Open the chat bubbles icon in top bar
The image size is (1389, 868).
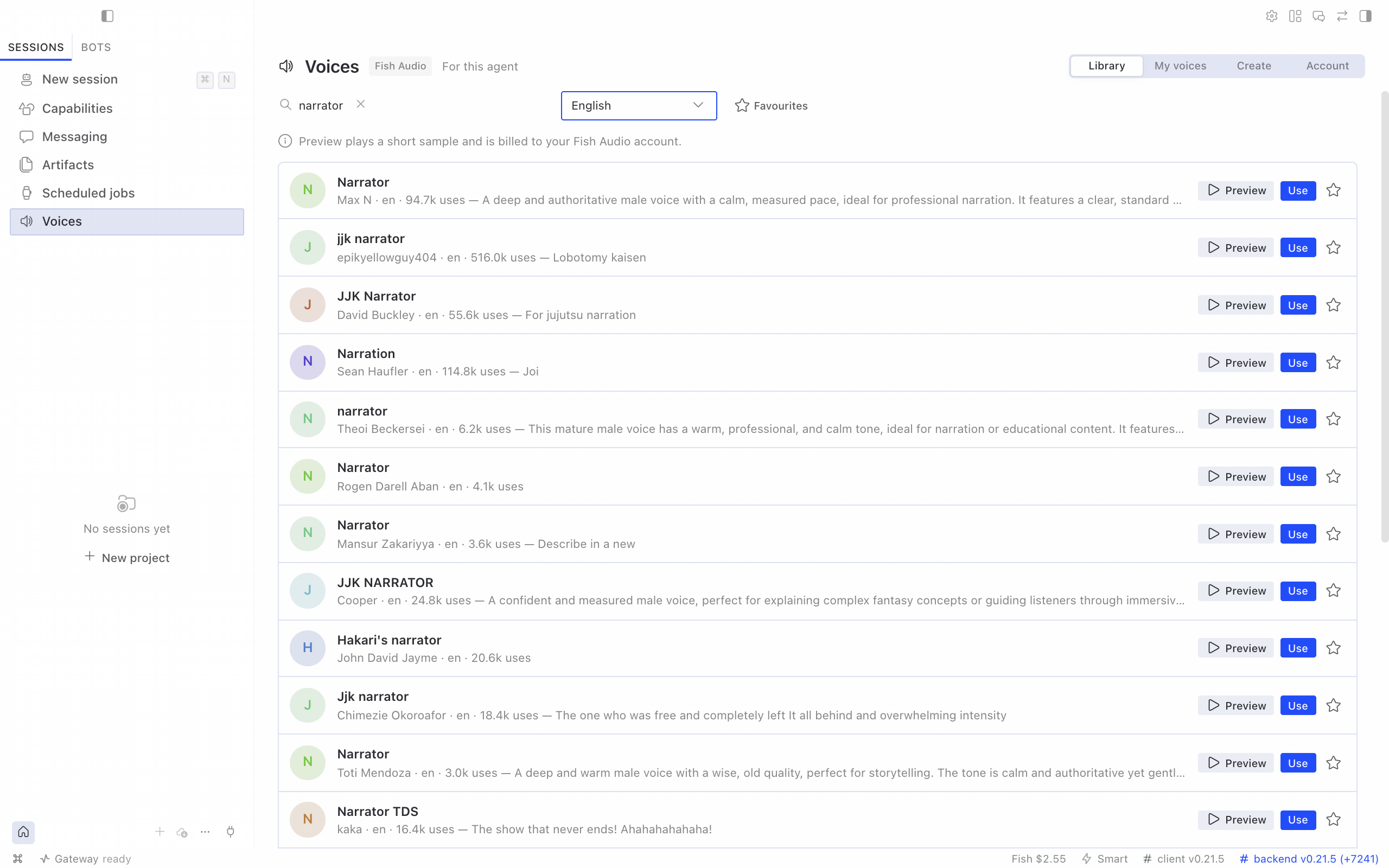click(x=1318, y=16)
